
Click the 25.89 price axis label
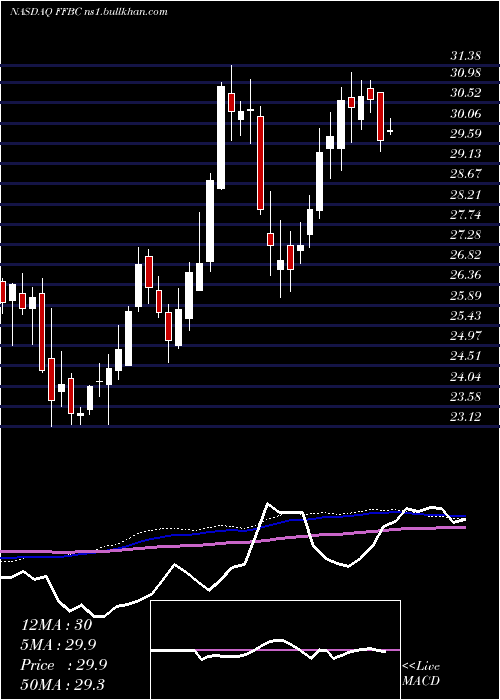point(466,296)
